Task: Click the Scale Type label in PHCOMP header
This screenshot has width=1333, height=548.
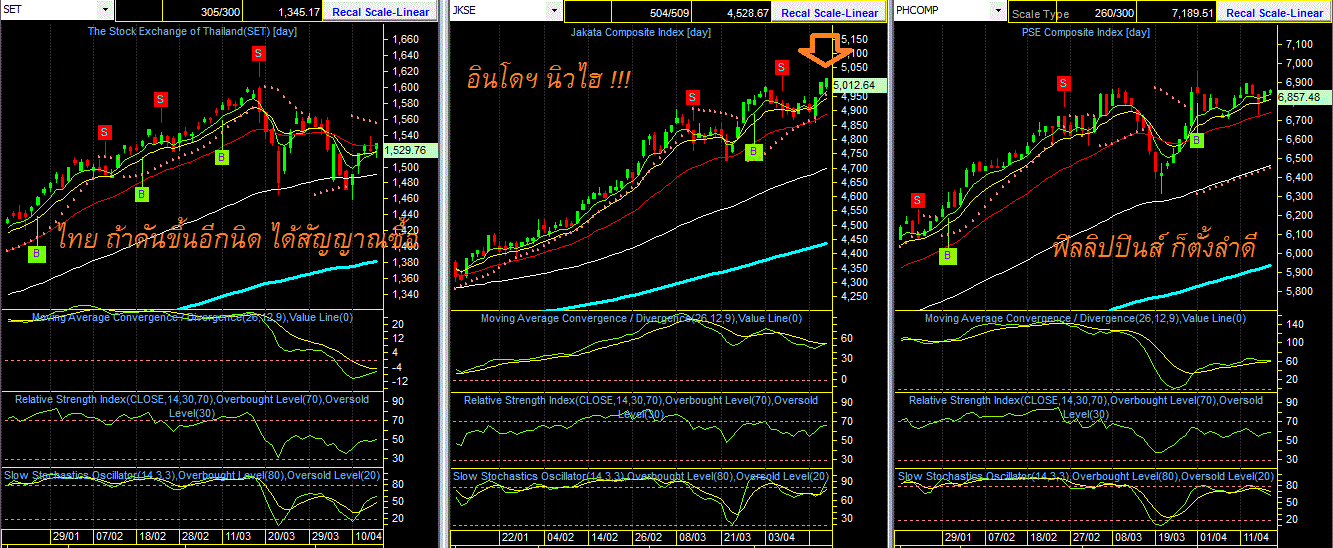Action: [1041, 14]
